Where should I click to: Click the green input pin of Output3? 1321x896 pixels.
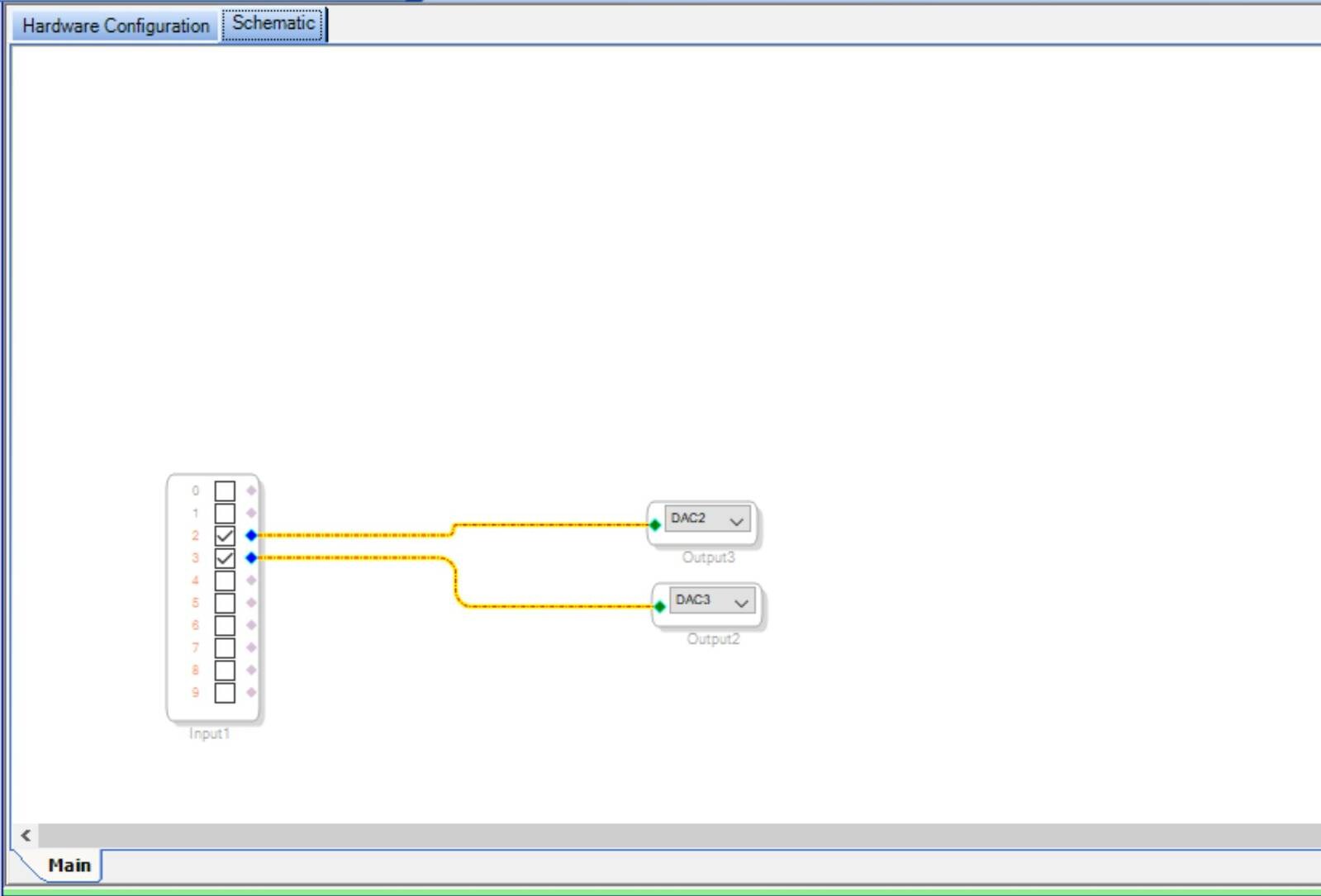[x=655, y=524]
